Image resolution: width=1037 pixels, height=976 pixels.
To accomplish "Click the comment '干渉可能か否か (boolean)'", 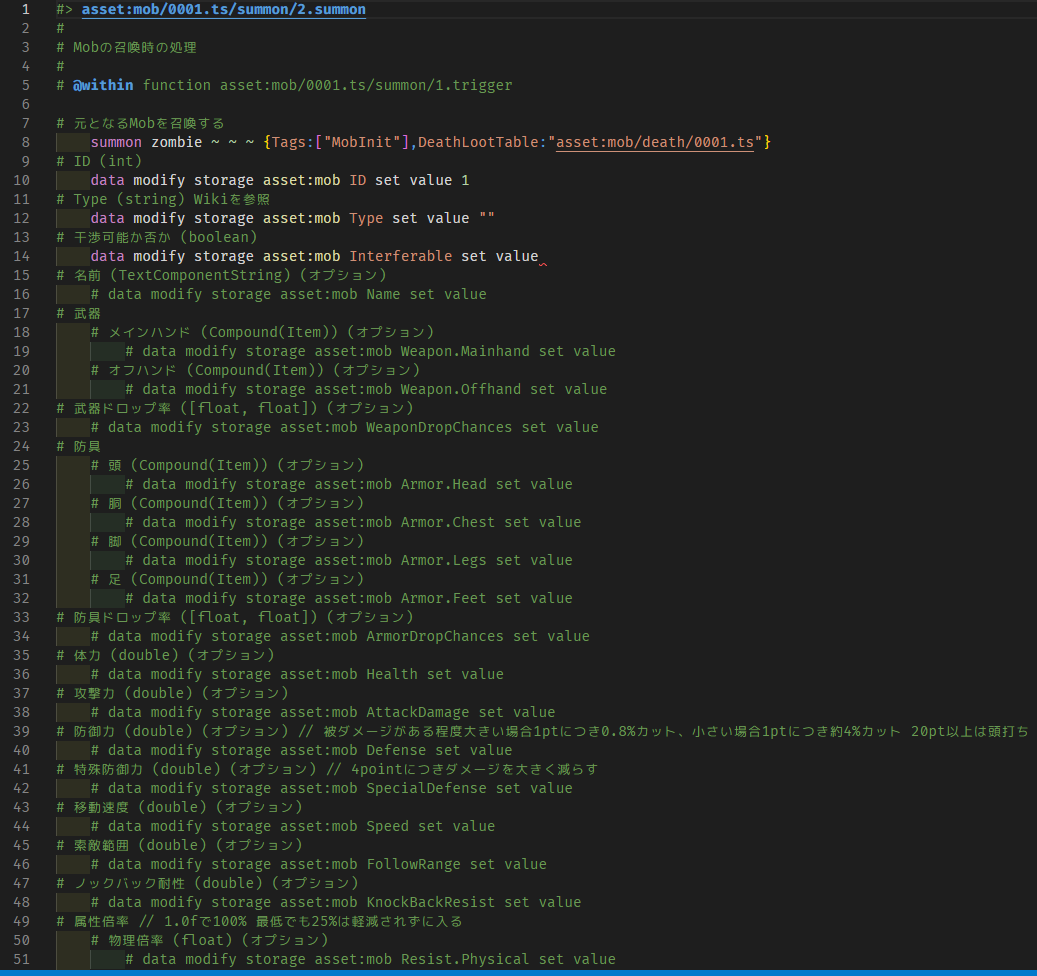I will [x=165, y=237].
